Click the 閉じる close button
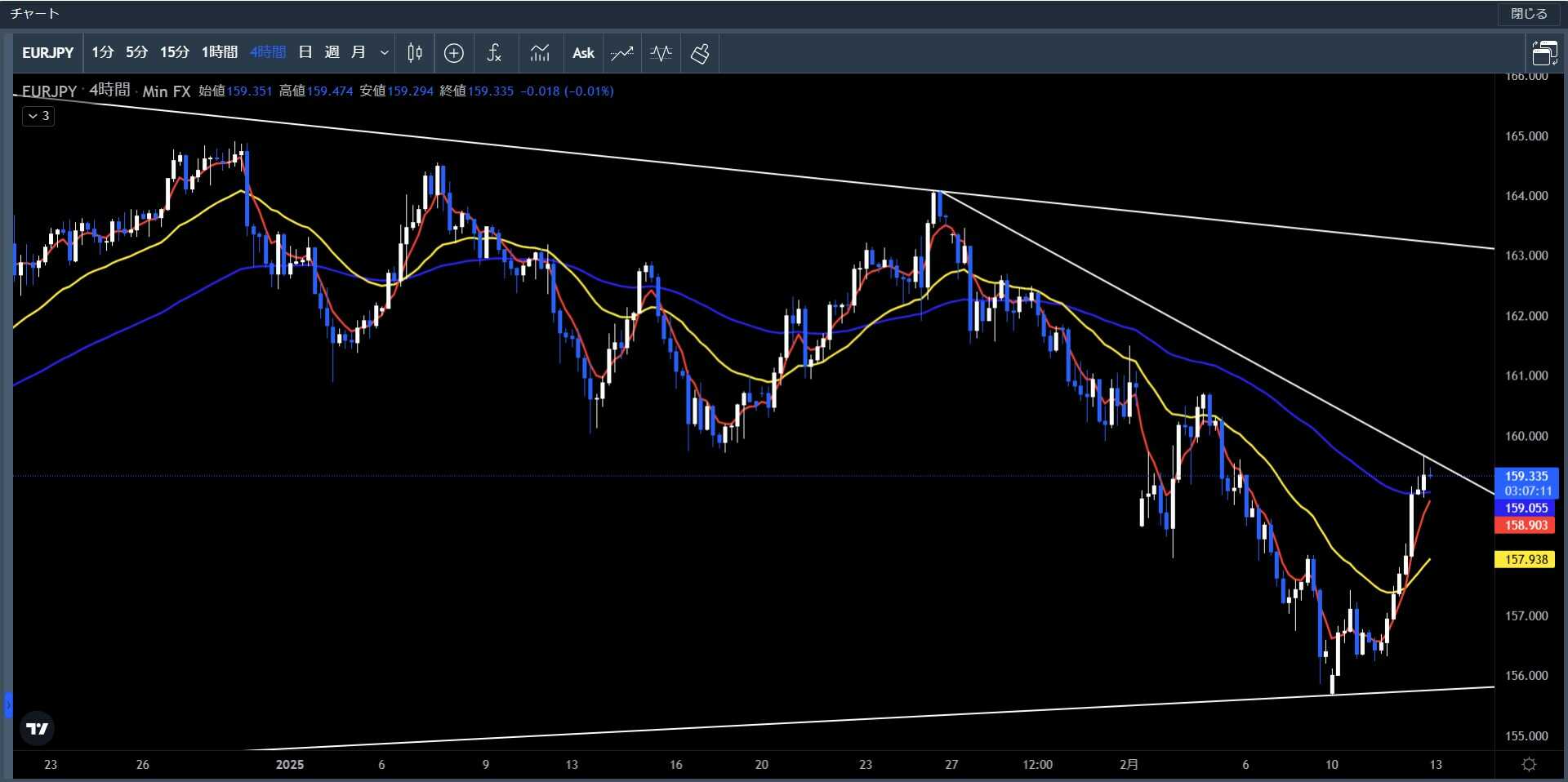1568x782 pixels. click(1529, 14)
